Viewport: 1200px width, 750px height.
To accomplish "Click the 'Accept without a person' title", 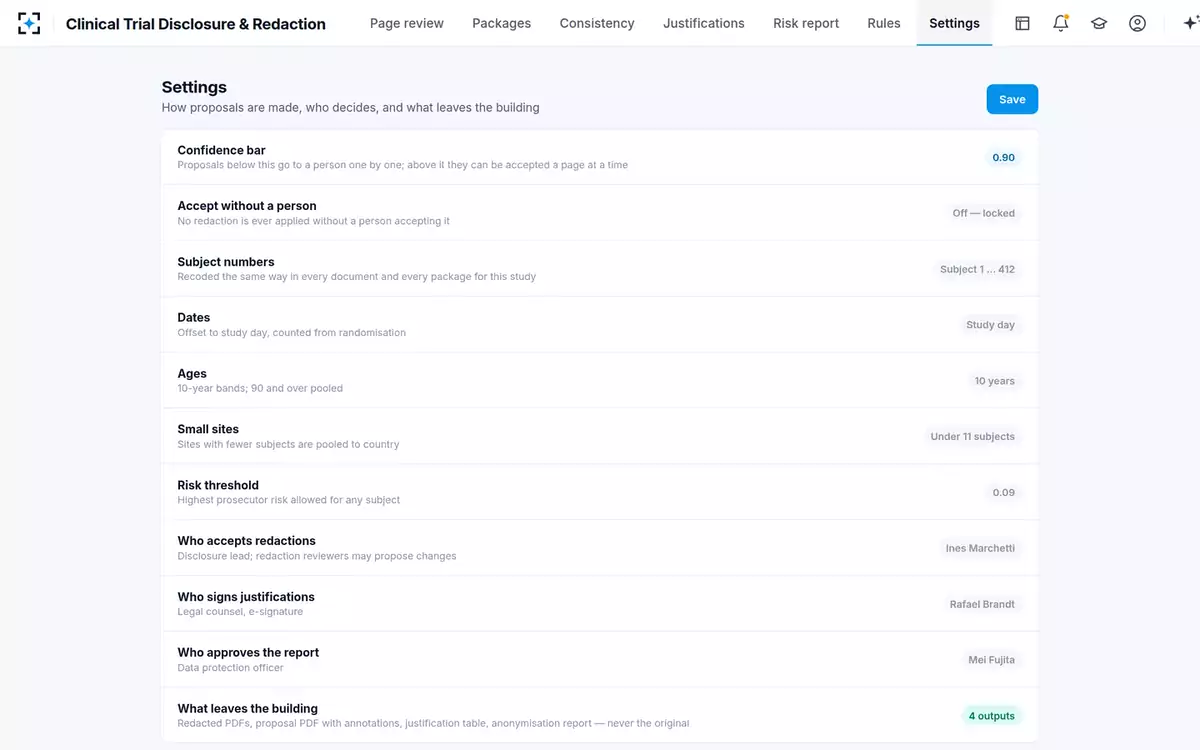I will pyautogui.click(x=246, y=206).
